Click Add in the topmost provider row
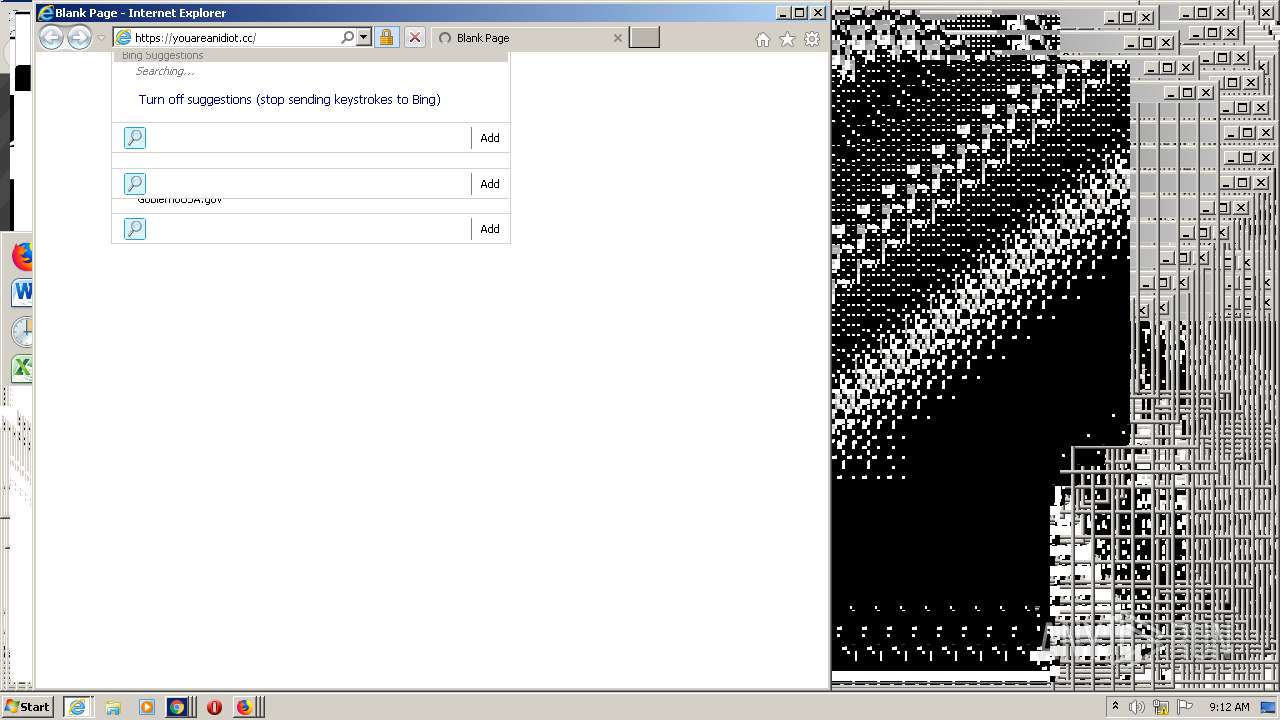 [490, 138]
